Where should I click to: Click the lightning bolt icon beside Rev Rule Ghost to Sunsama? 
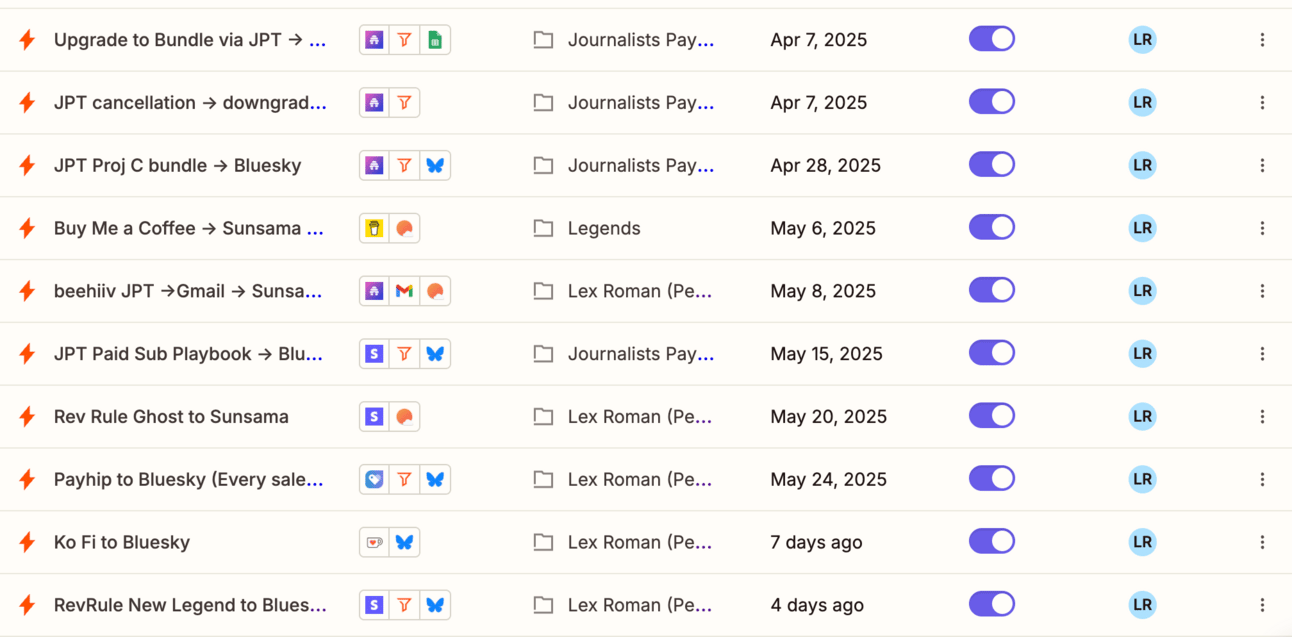pos(27,417)
